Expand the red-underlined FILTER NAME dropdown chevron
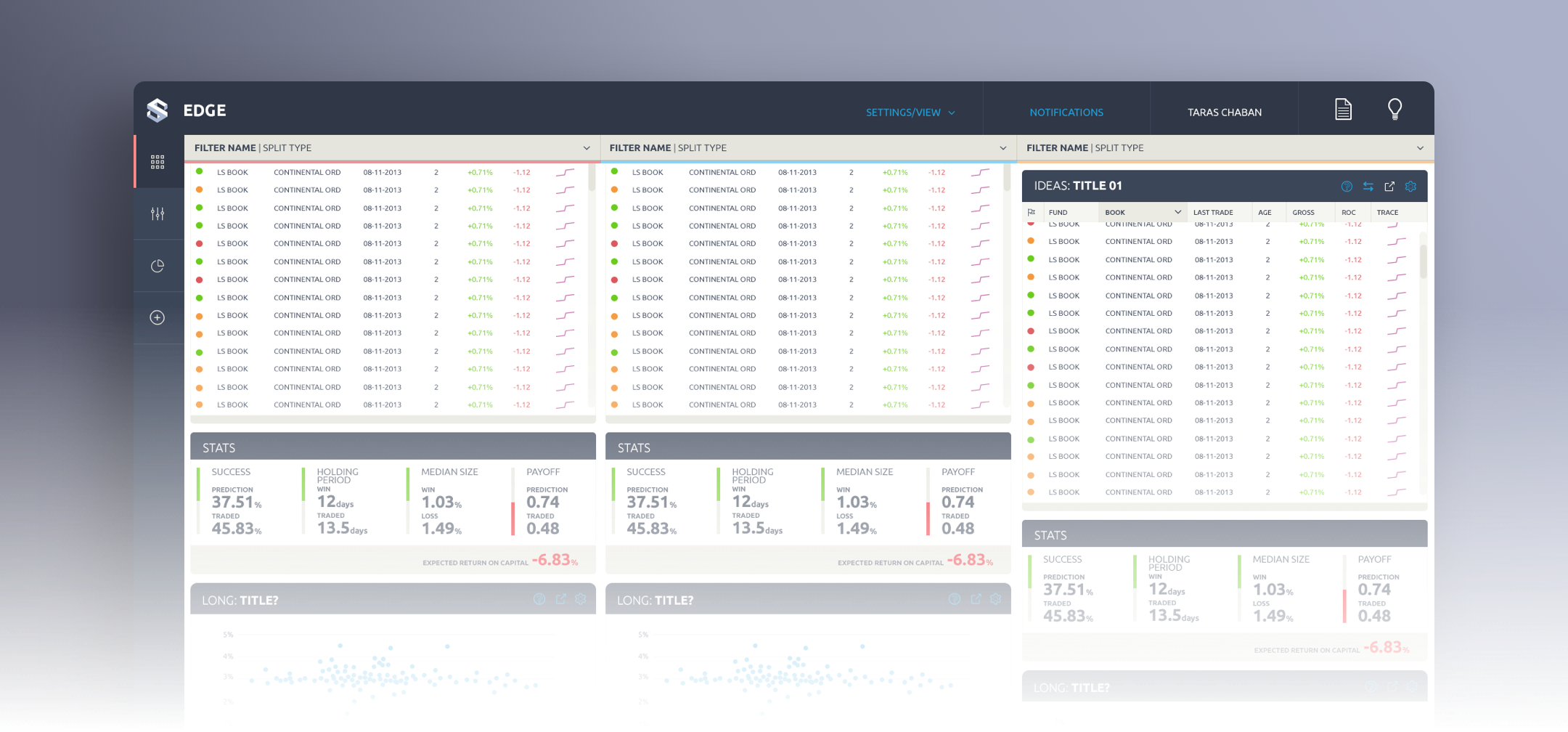This screenshot has height=732, width=1568. click(x=587, y=148)
